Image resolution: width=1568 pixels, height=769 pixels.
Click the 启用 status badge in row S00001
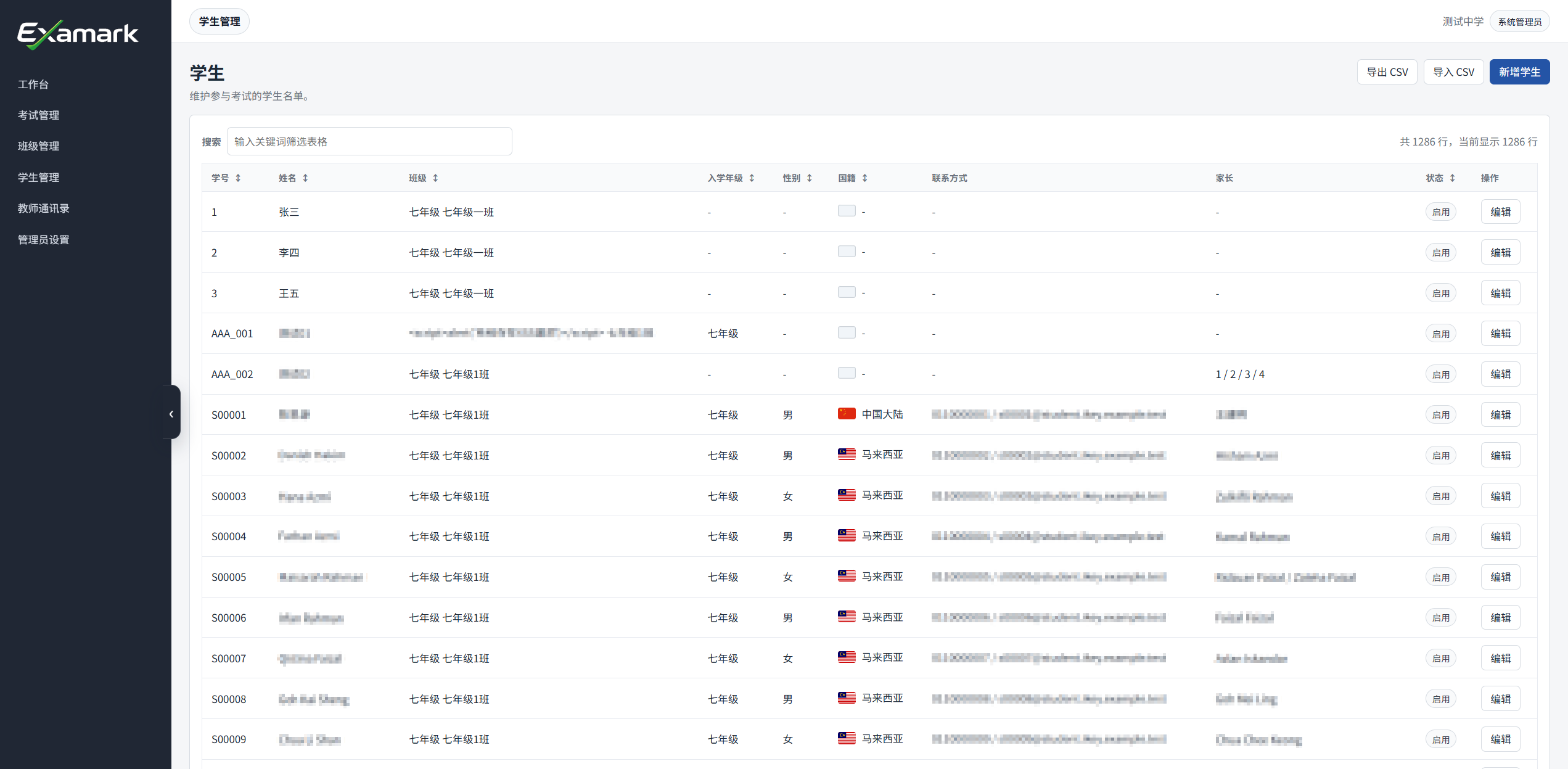point(1440,415)
